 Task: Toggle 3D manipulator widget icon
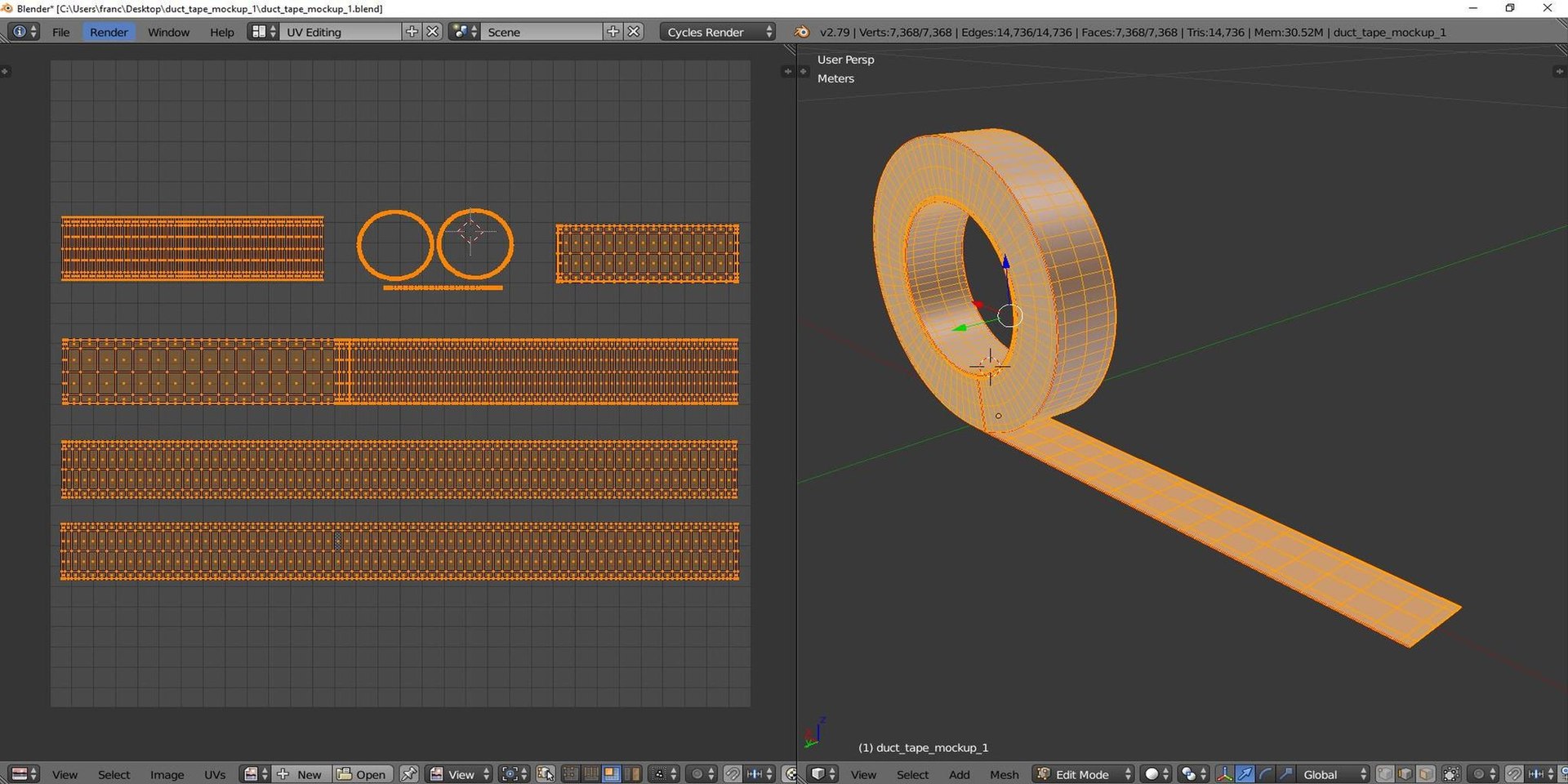click(x=1225, y=774)
